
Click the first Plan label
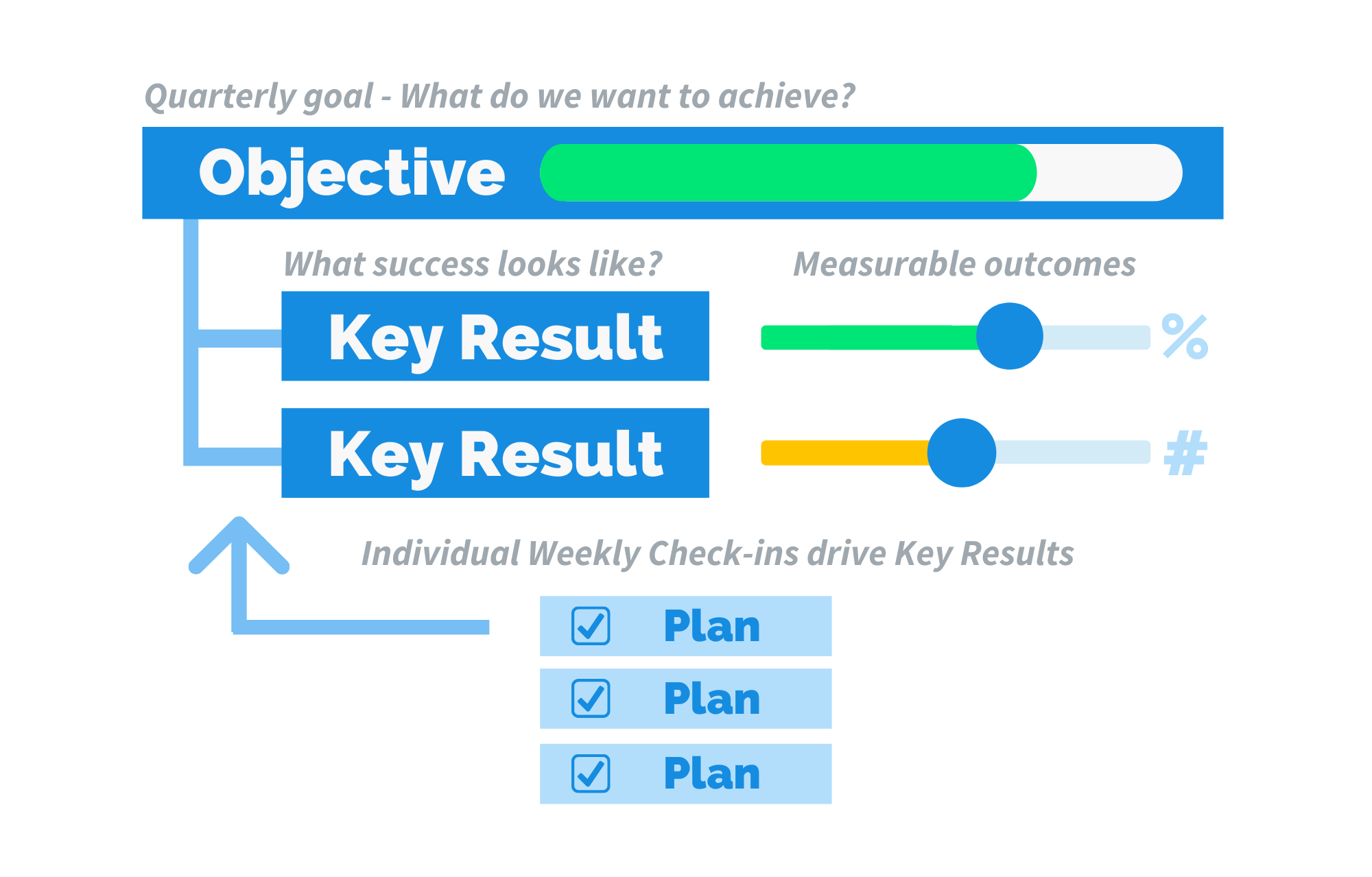(x=712, y=626)
